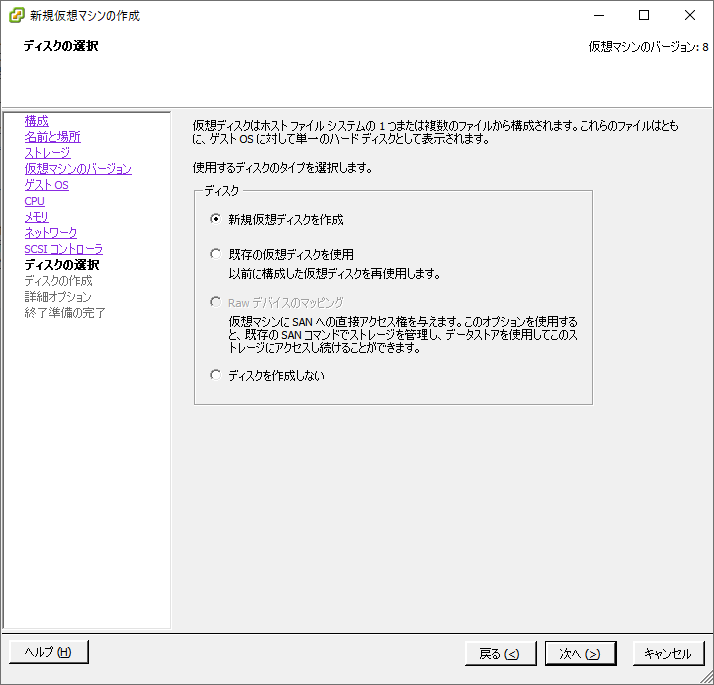Select 既存の仮想ディスクを使用 radio button
The height and width of the screenshot is (685, 714).
(x=215, y=254)
